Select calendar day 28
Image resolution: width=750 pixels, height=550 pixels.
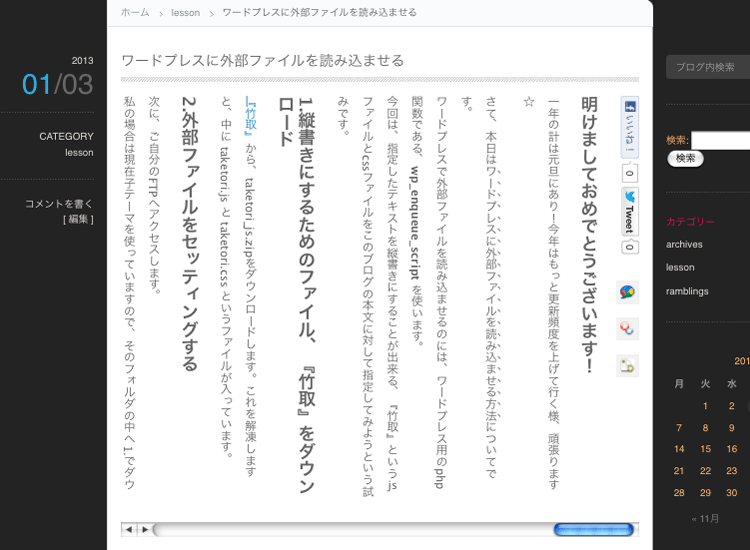pyautogui.click(x=679, y=493)
